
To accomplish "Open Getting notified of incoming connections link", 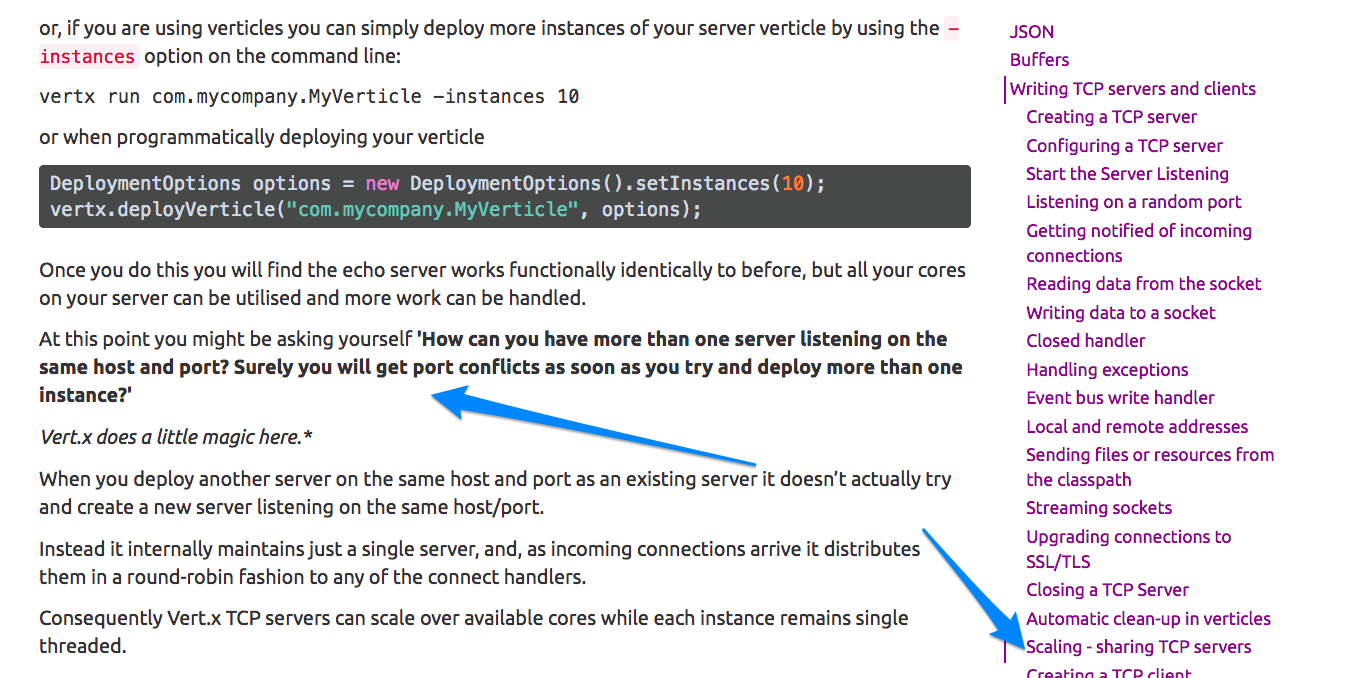I will pyautogui.click(x=1139, y=243).
